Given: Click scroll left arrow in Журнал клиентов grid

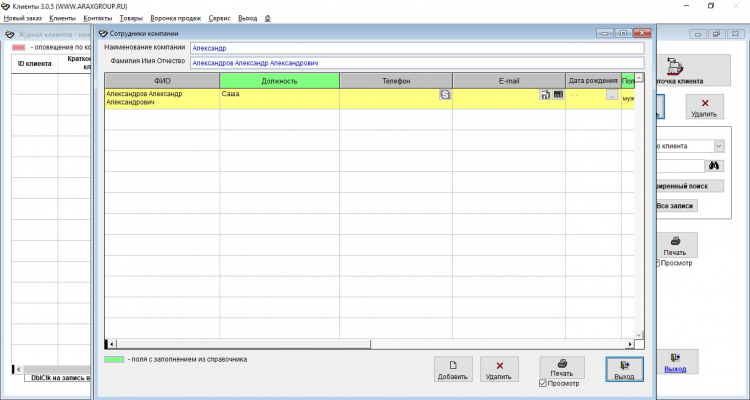Looking at the screenshot, I should (x=18, y=369).
